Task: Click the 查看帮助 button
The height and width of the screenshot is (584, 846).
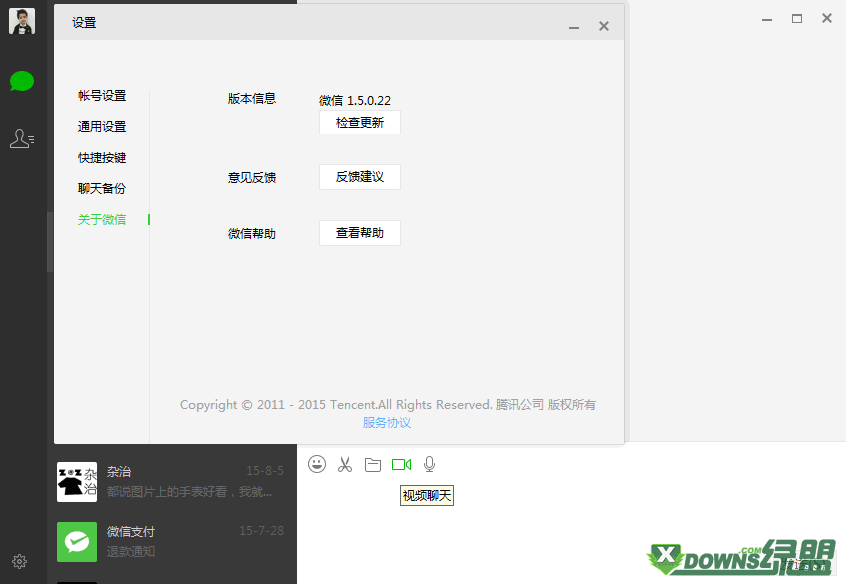Action: (360, 233)
